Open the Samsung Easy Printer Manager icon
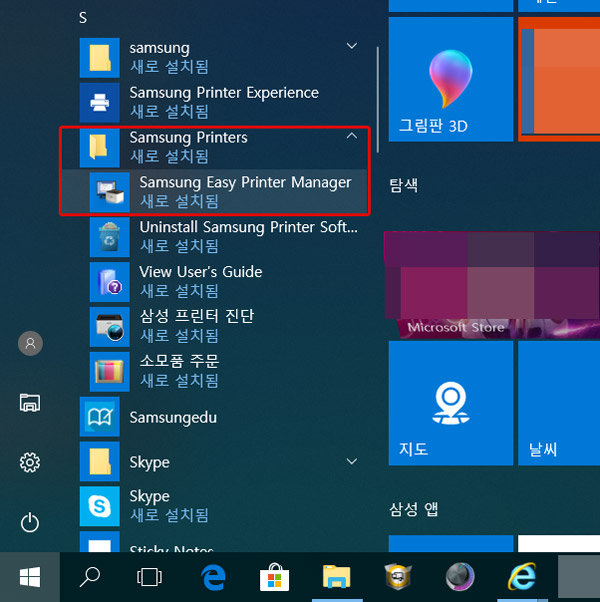Viewport: 600px width, 602px height. pos(109,192)
